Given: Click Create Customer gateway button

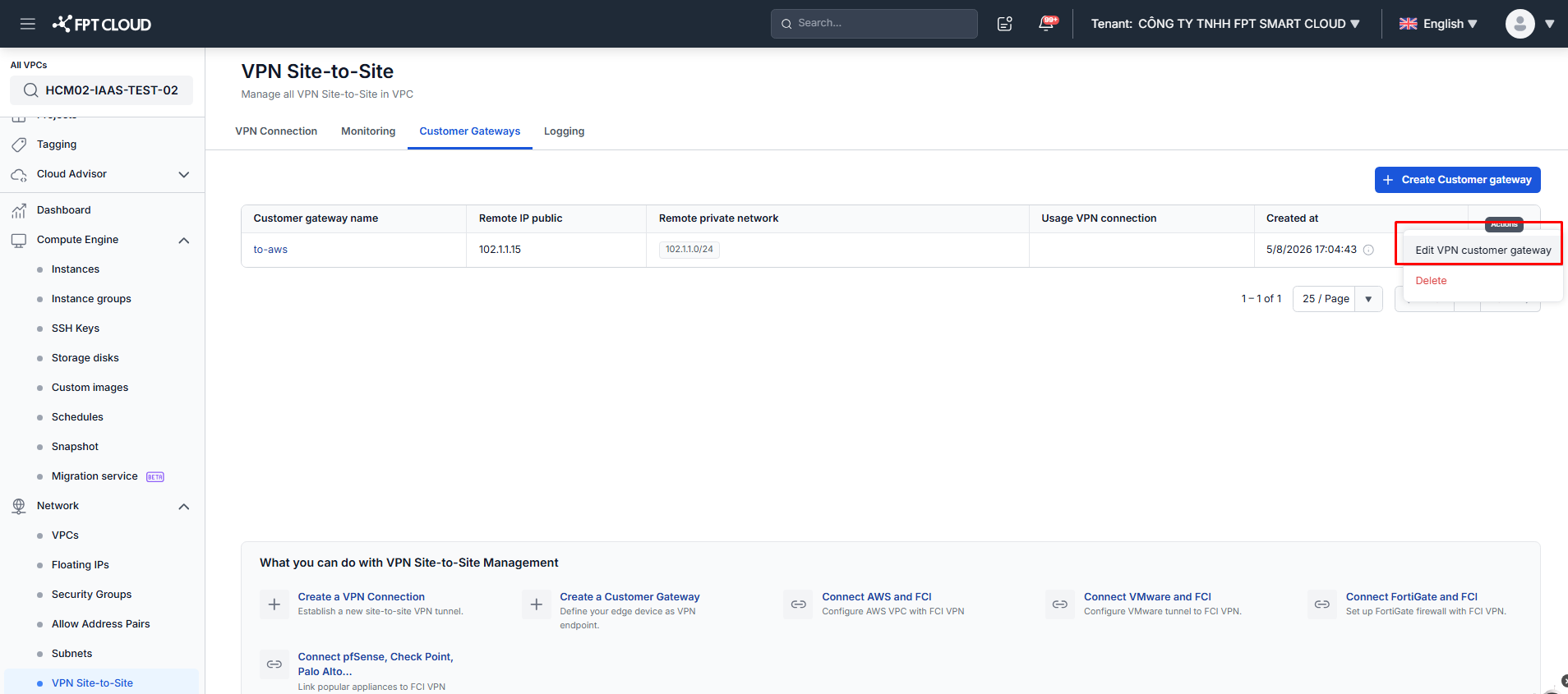Looking at the screenshot, I should pyautogui.click(x=1458, y=180).
